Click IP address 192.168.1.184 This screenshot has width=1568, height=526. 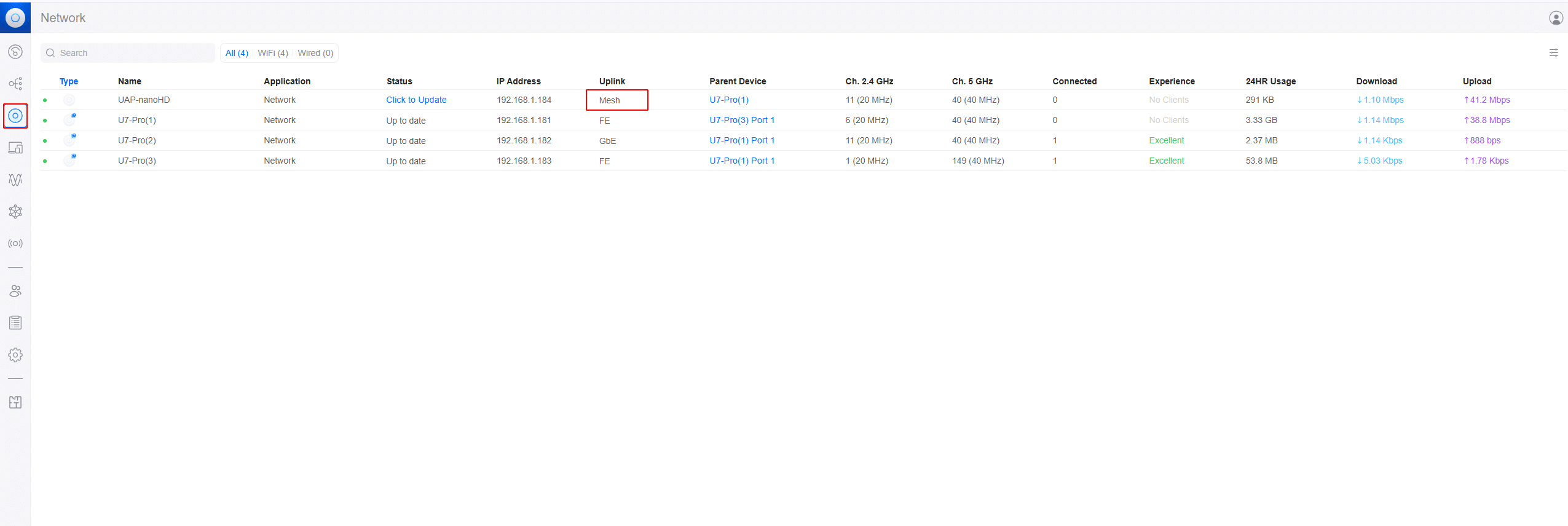tap(524, 100)
